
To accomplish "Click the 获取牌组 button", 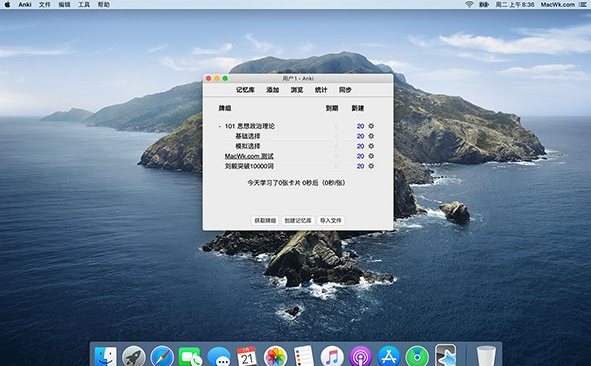I will point(265,221).
